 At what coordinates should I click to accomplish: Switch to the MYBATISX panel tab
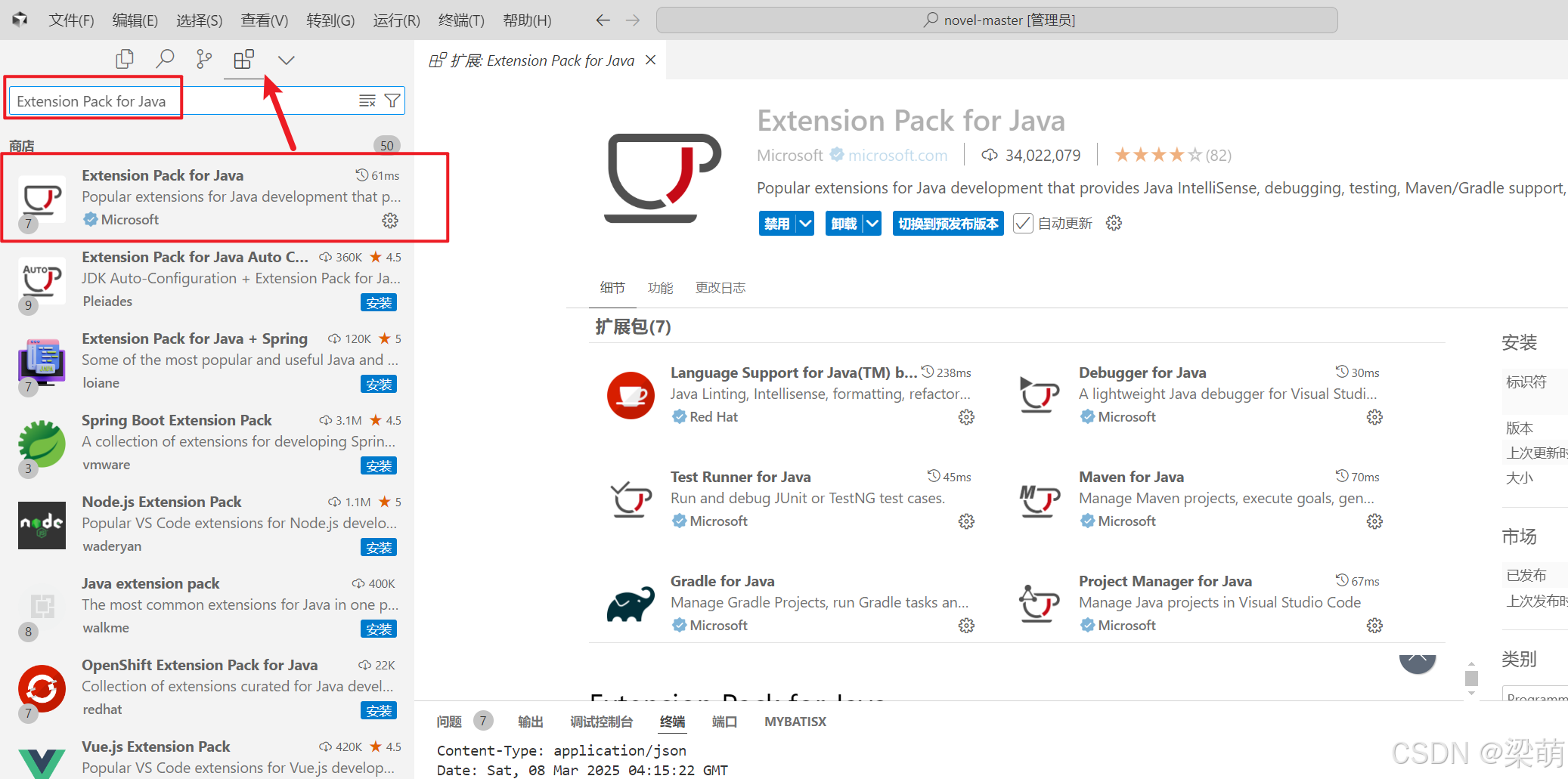click(x=795, y=722)
